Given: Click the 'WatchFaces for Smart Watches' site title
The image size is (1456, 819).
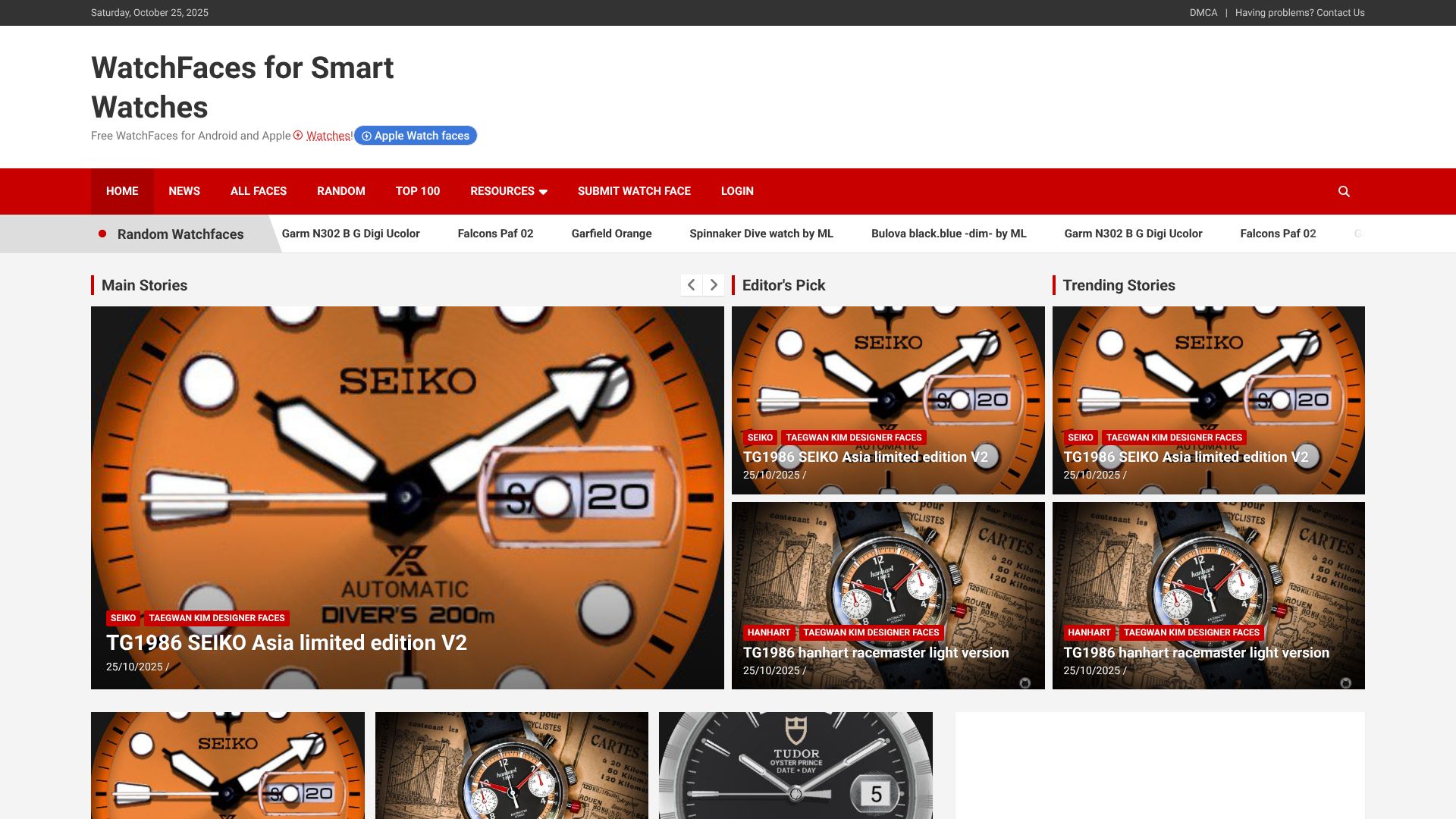Looking at the screenshot, I should click(x=243, y=87).
